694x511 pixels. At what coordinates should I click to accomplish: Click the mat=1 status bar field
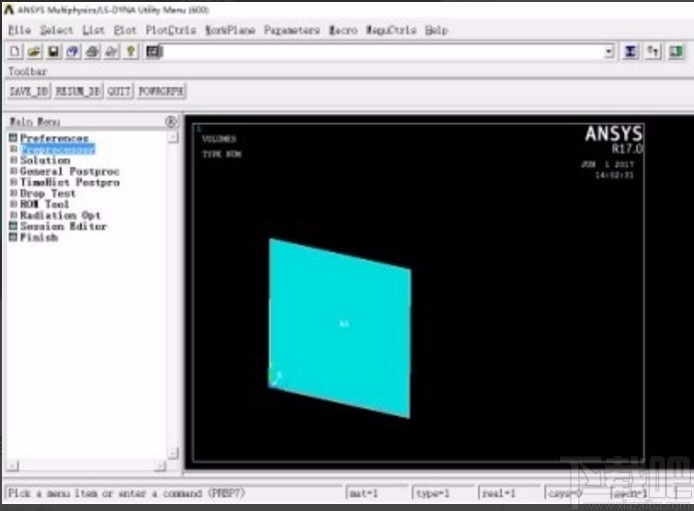378,493
